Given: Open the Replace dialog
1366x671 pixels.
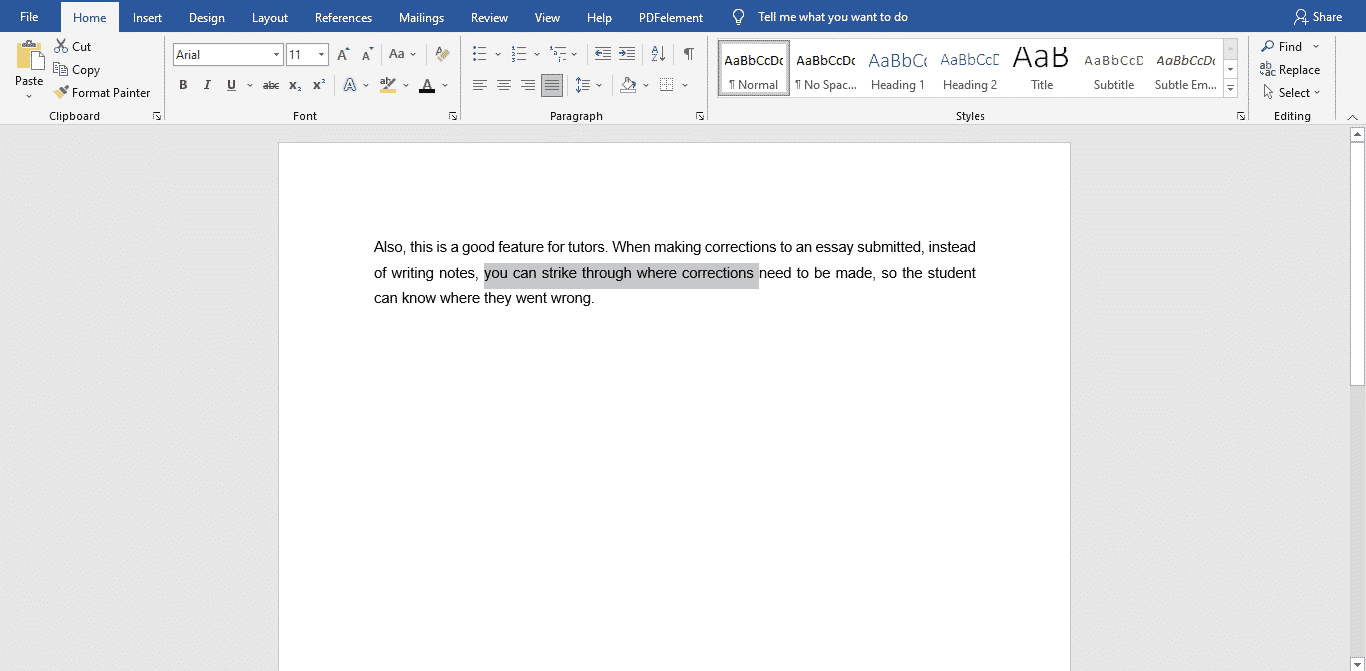Looking at the screenshot, I should click(x=1290, y=69).
